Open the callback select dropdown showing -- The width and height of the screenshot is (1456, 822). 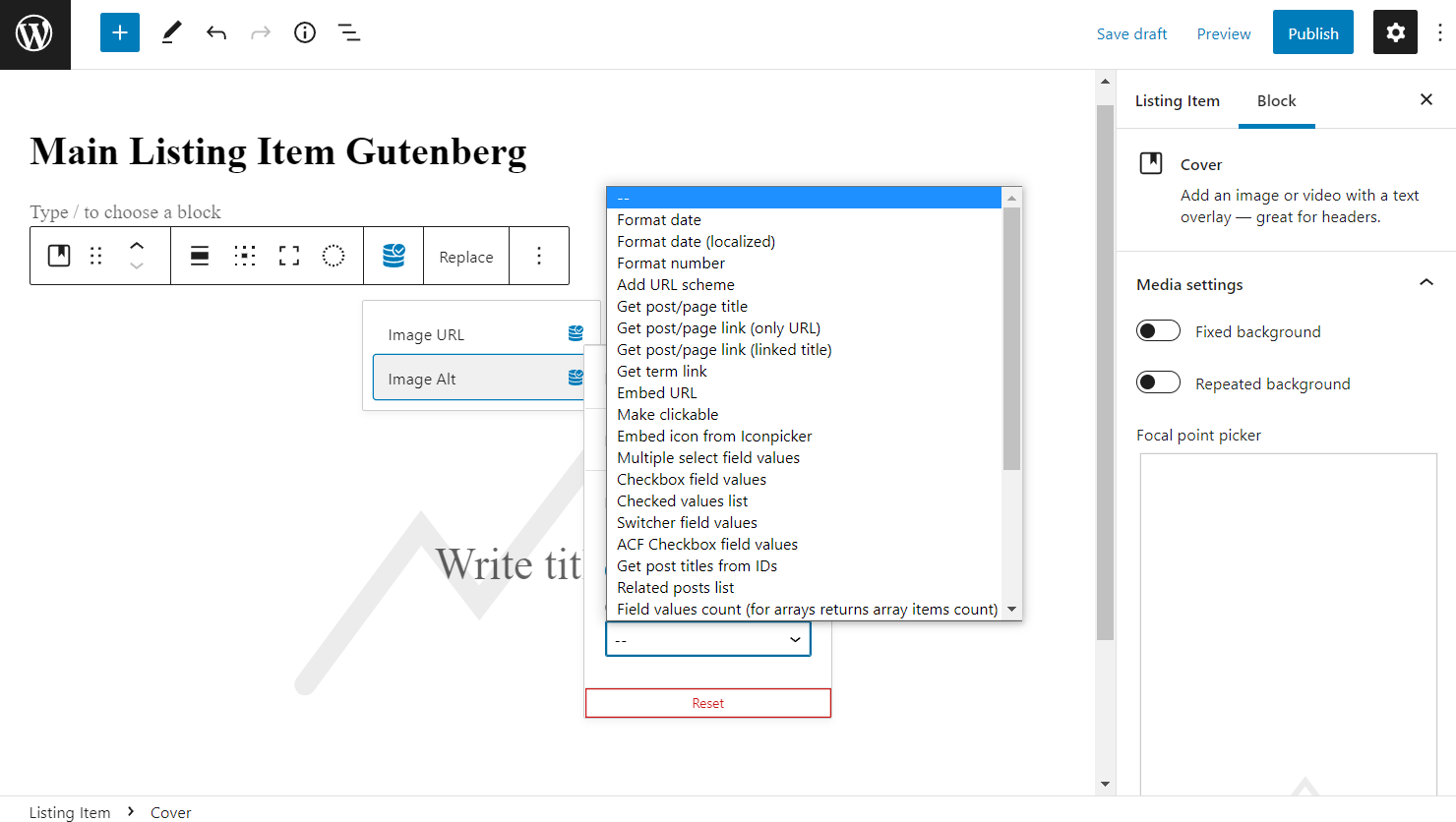point(708,640)
